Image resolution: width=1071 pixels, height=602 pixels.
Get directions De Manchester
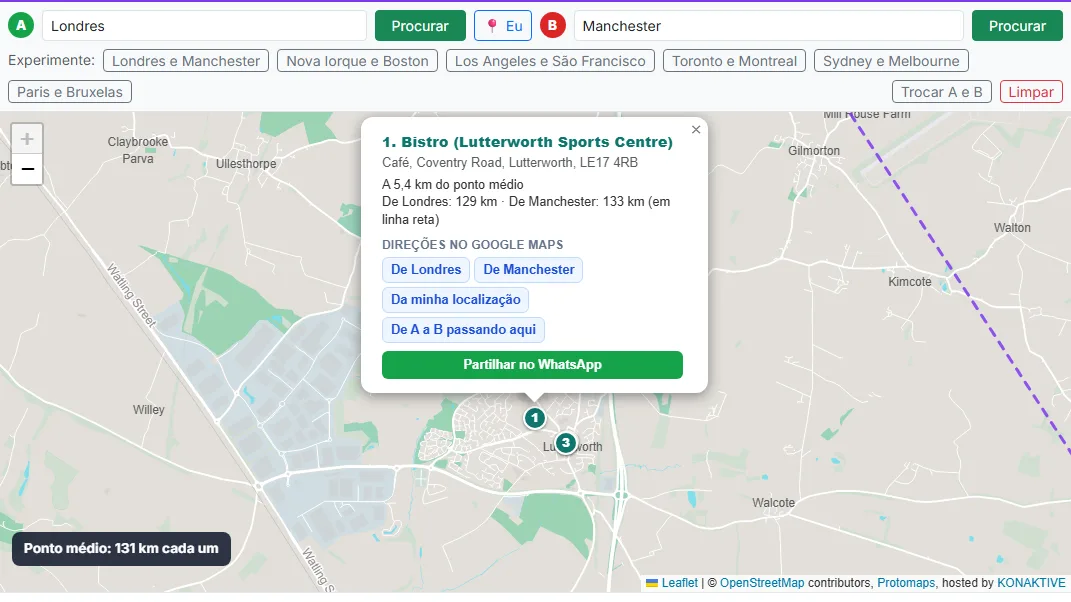click(x=529, y=269)
